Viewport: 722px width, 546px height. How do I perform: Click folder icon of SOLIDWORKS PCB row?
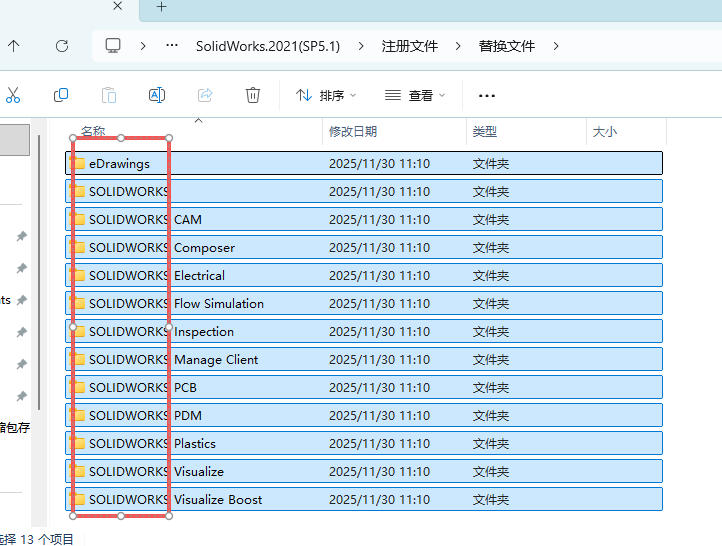[x=77, y=387]
